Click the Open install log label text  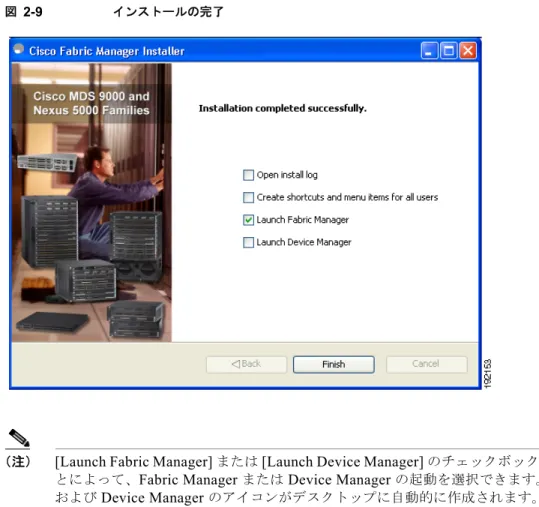pyautogui.click(x=287, y=175)
